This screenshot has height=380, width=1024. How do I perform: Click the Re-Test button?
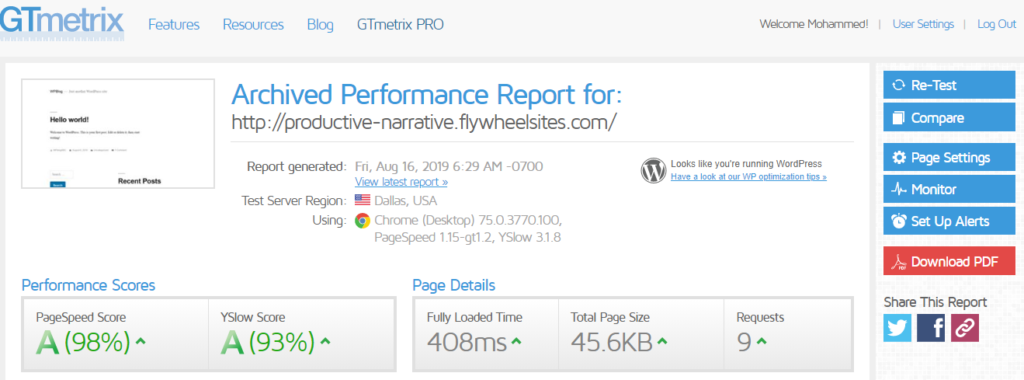pos(949,85)
